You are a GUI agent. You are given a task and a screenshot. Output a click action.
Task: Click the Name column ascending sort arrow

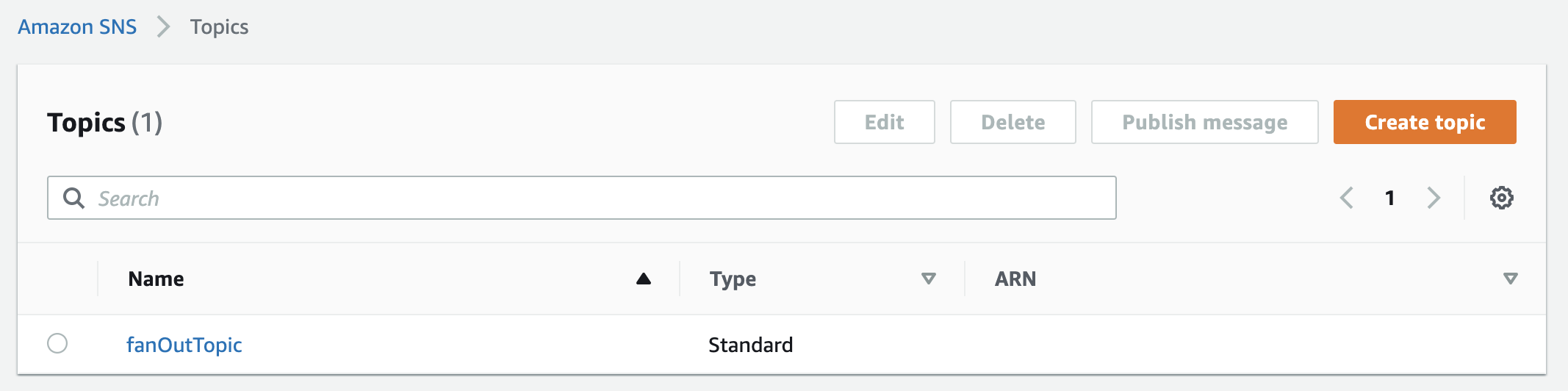(x=644, y=279)
